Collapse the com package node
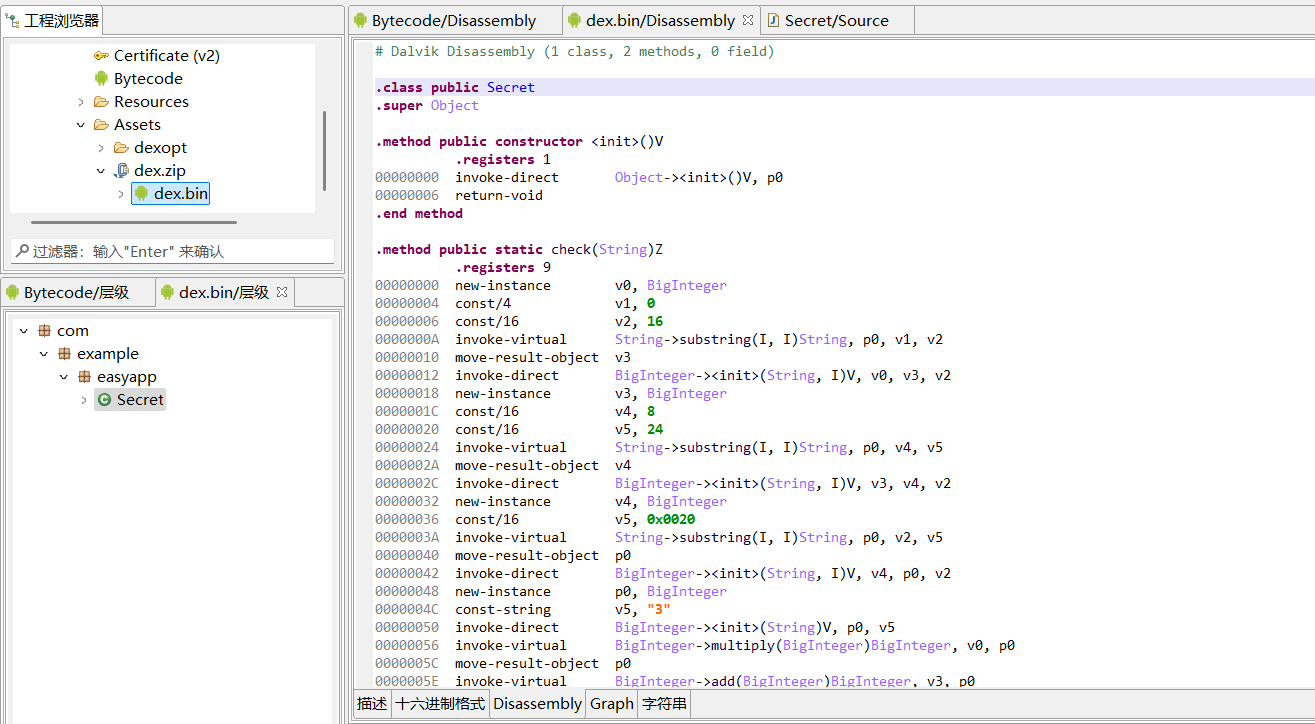This screenshot has width=1315, height=724. point(24,331)
